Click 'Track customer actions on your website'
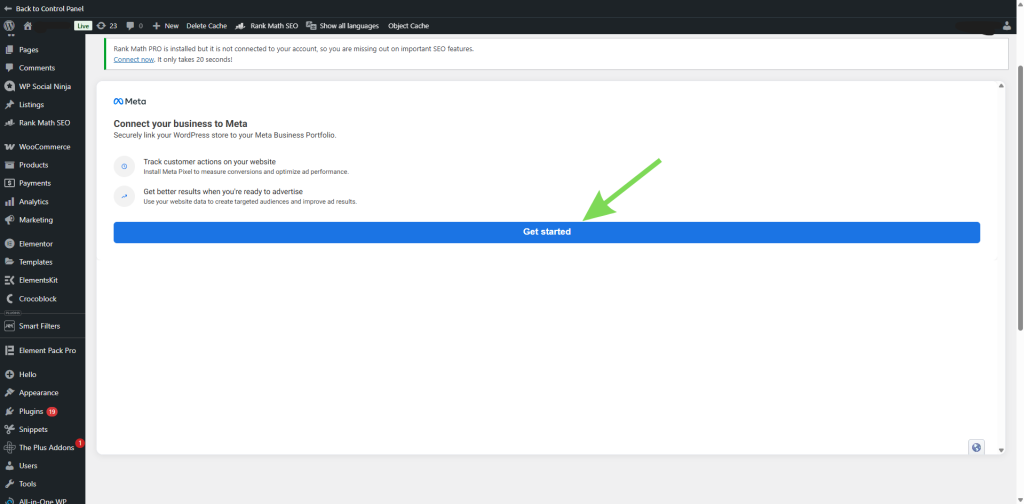The width and height of the screenshot is (1024, 504). coord(210,161)
